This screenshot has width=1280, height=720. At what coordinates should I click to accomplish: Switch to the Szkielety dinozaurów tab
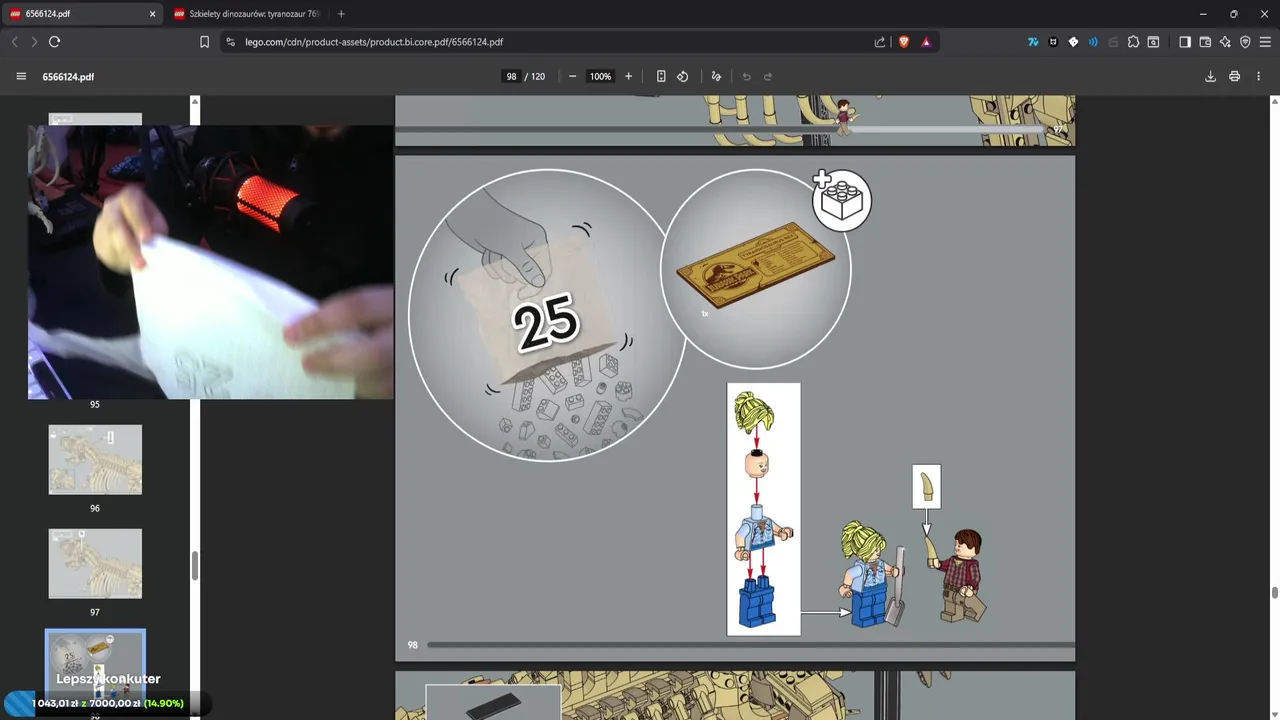[x=248, y=14]
